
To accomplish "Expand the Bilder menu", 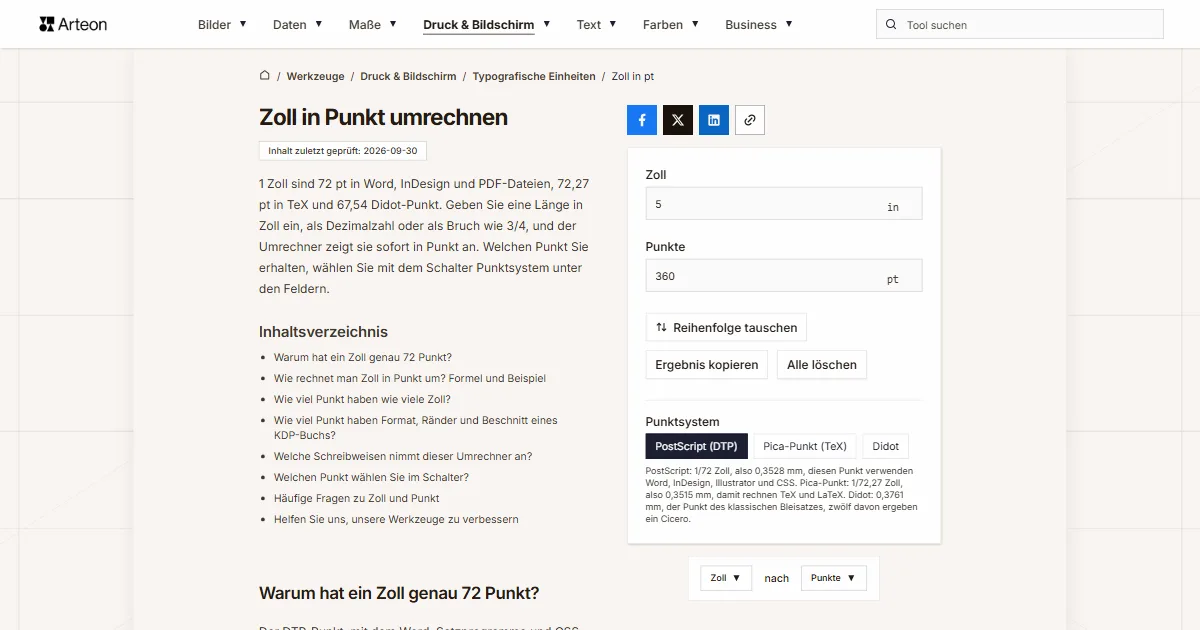I will tap(222, 24).
